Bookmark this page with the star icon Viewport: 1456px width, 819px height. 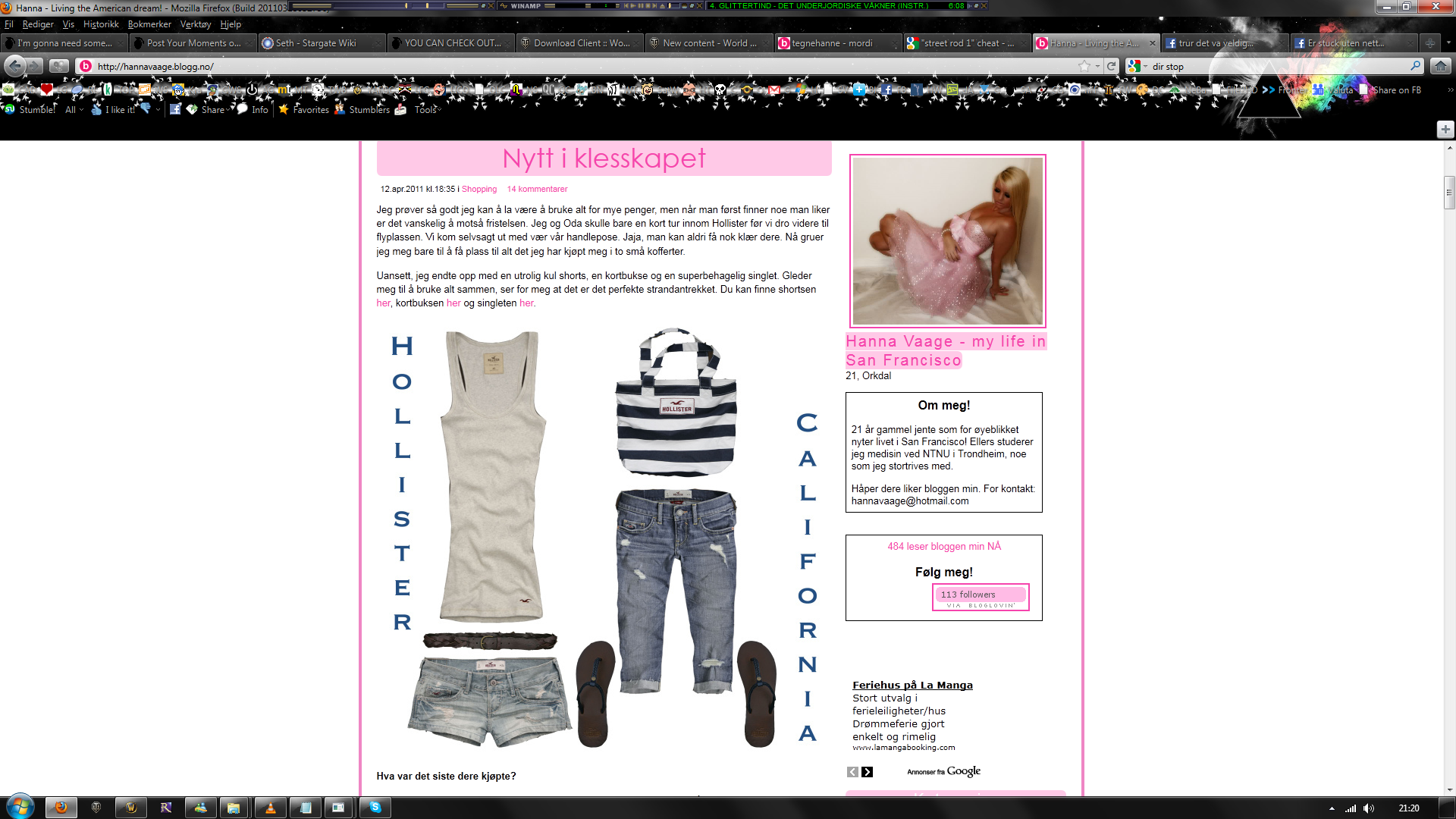coord(1084,66)
